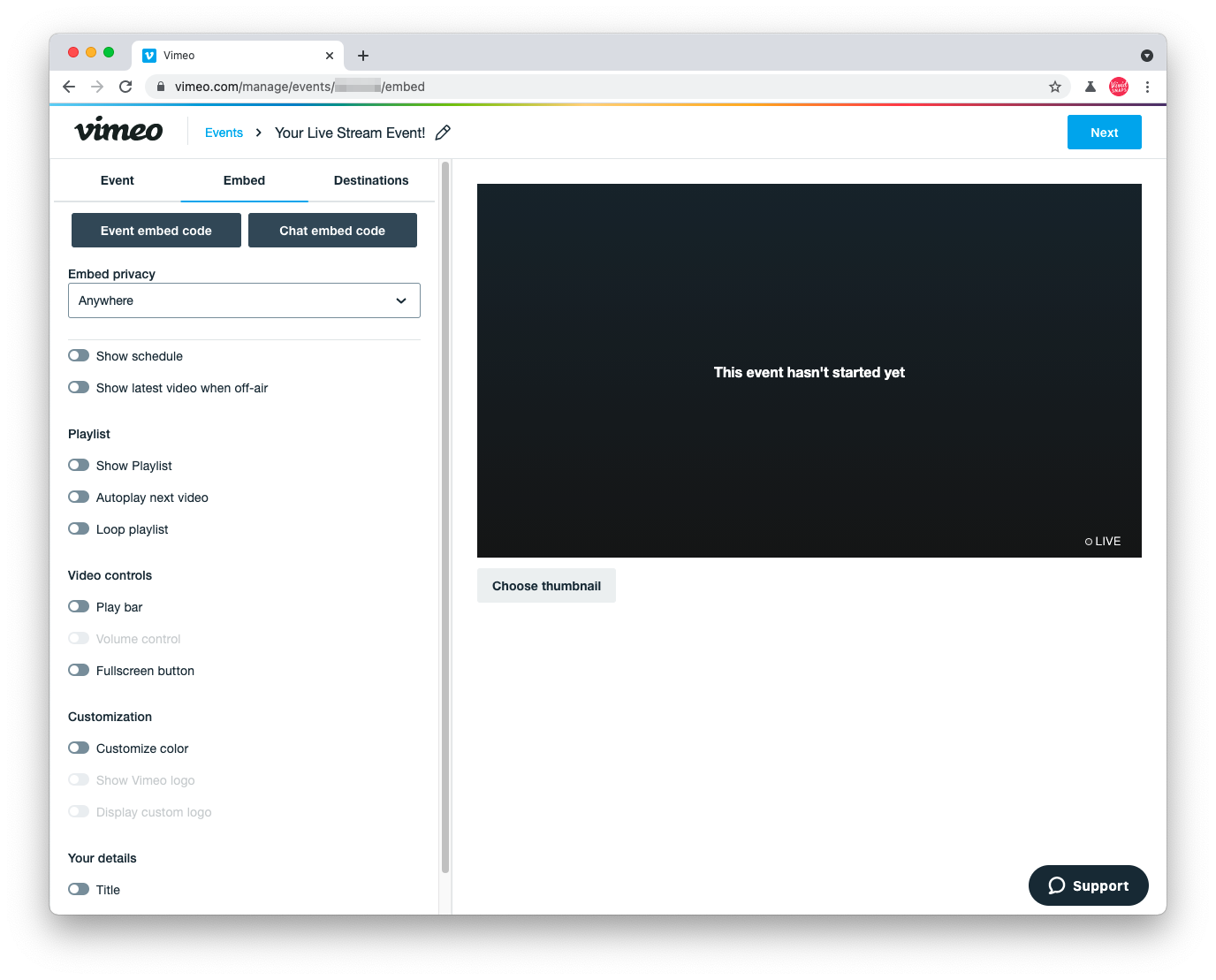
Task: Open the browser profile avatar icon
Action: (1118, 87)
